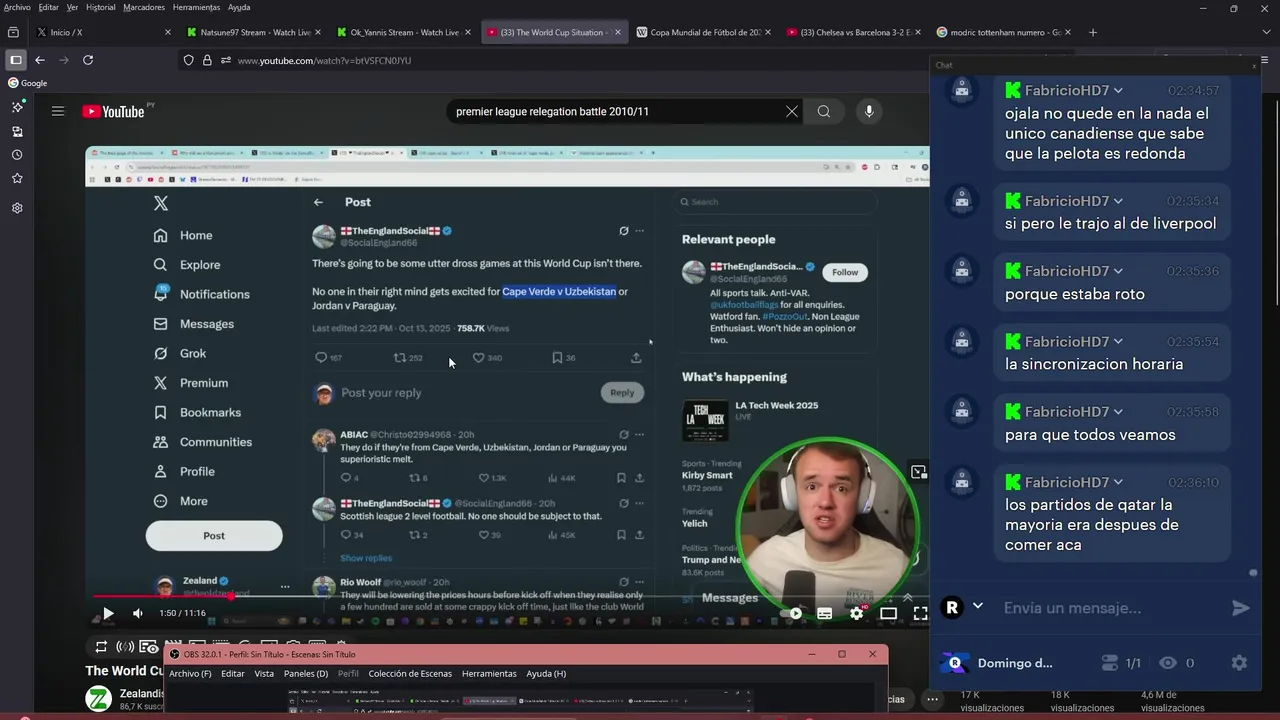The image size is (1280, 720).
Task: Go back in the browser
Action: point(40,60)
